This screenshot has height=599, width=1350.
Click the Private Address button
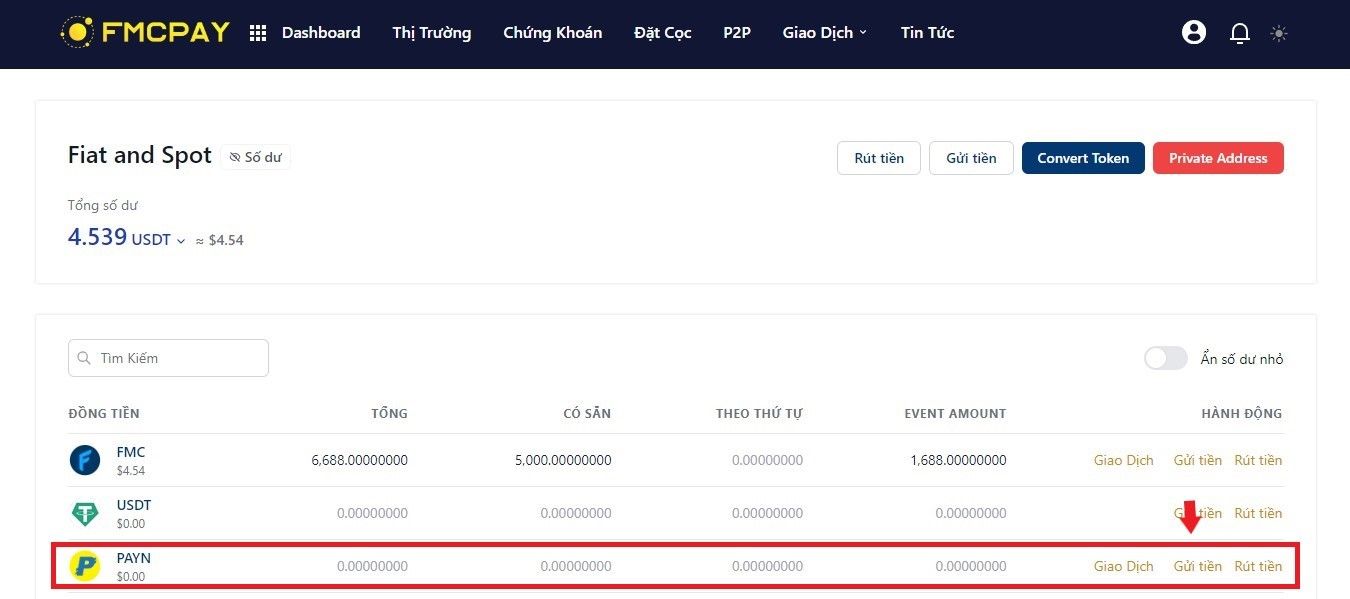pos(1218,158)
